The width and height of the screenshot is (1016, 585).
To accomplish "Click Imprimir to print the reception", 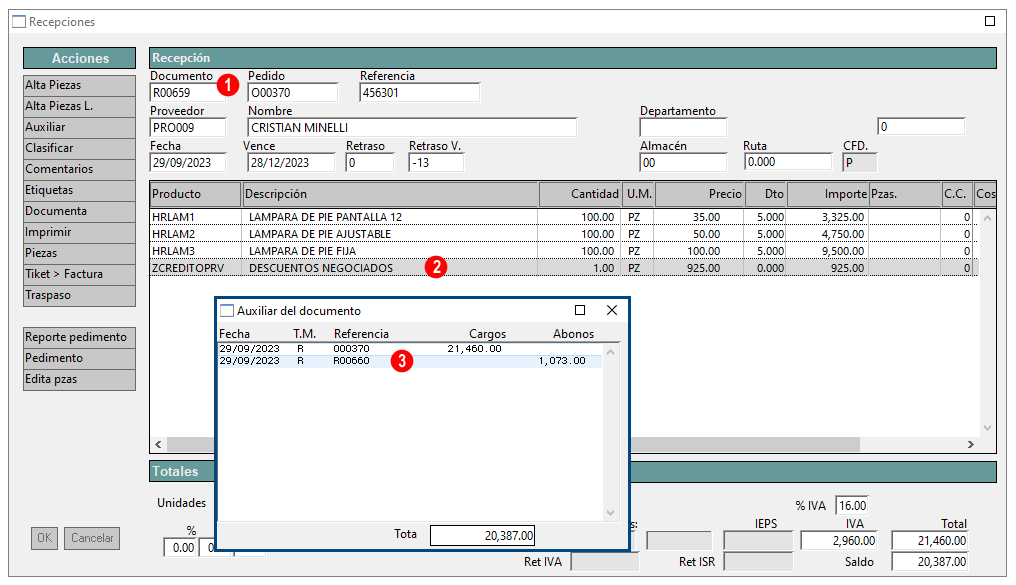I will [x=79, y=232].
